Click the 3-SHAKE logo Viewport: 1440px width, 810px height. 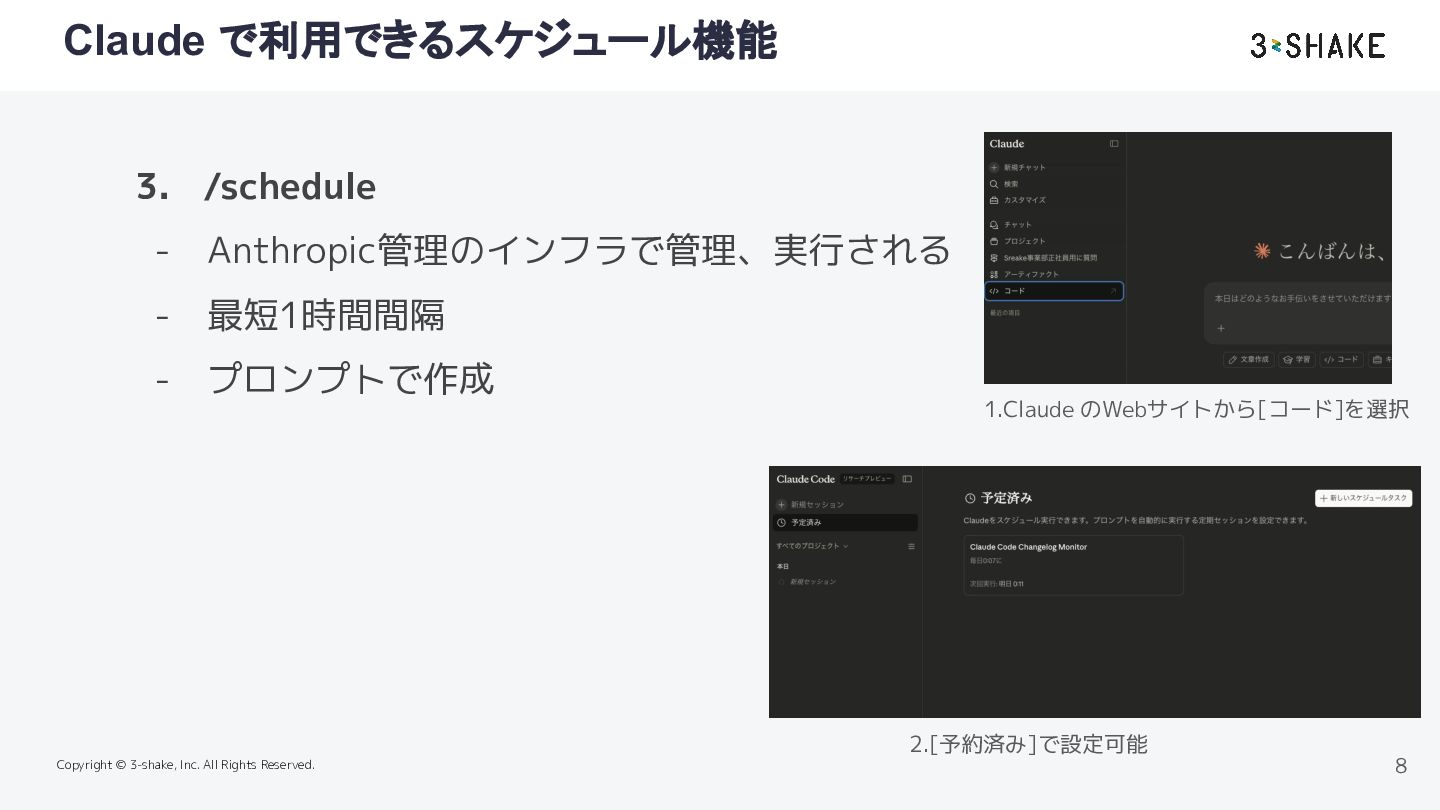[x=1318, y=45]
